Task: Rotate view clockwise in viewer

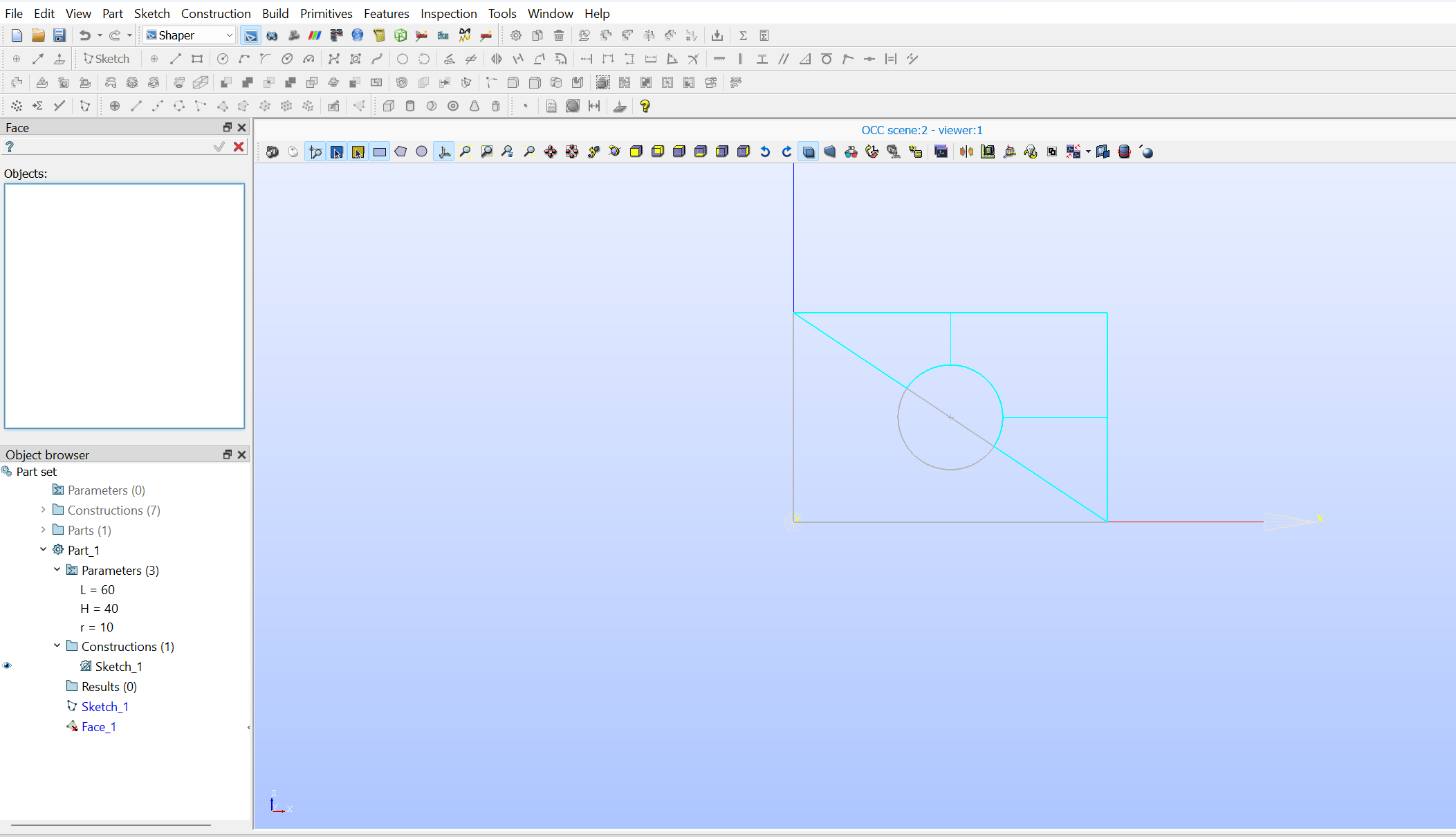Action: (x=786, y=152)
